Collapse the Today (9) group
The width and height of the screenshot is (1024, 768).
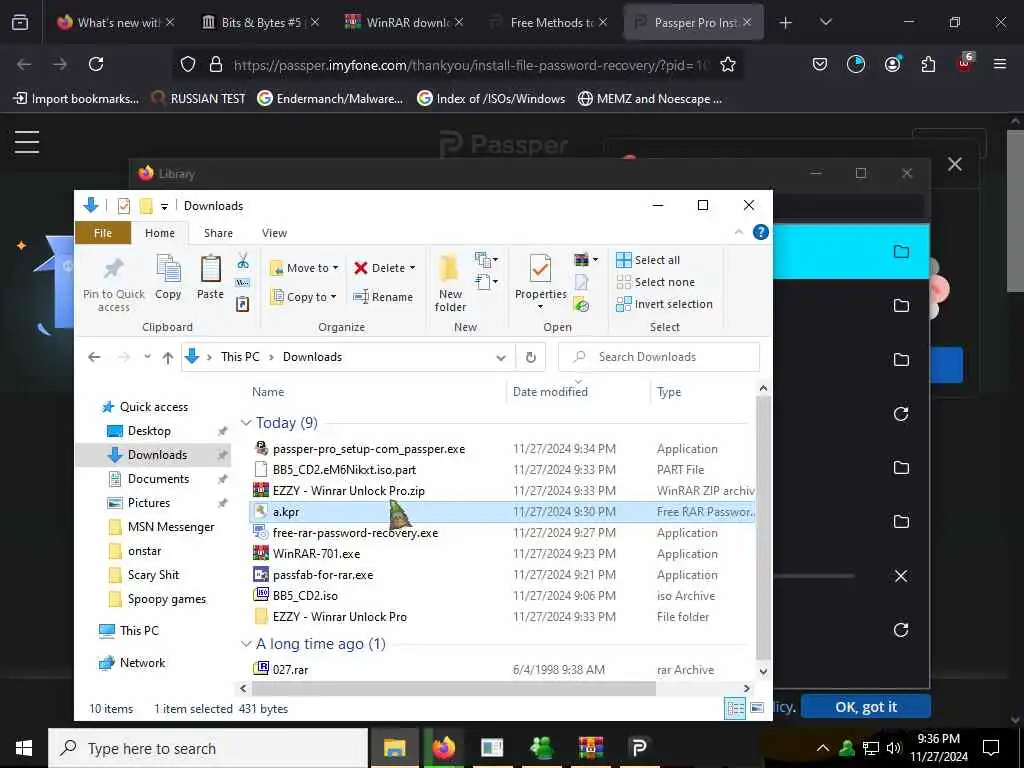tap(246, 423)
